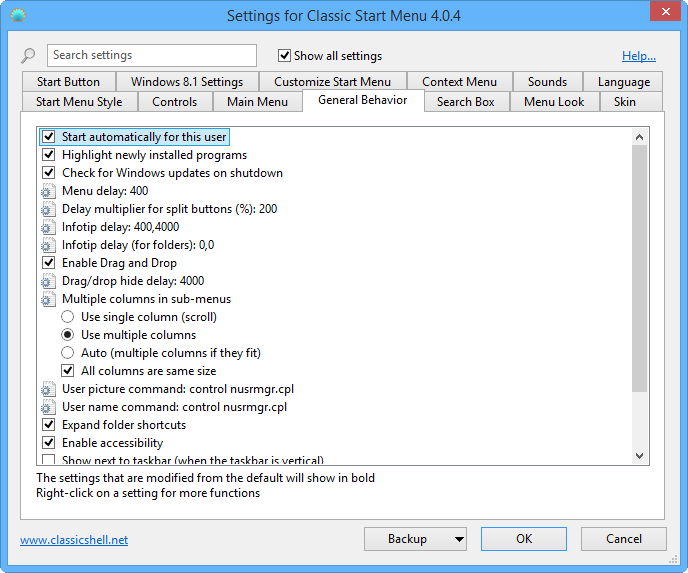Click the Classic Shell seashell title icon
The image size is (688, 573).
coord(18,16)
